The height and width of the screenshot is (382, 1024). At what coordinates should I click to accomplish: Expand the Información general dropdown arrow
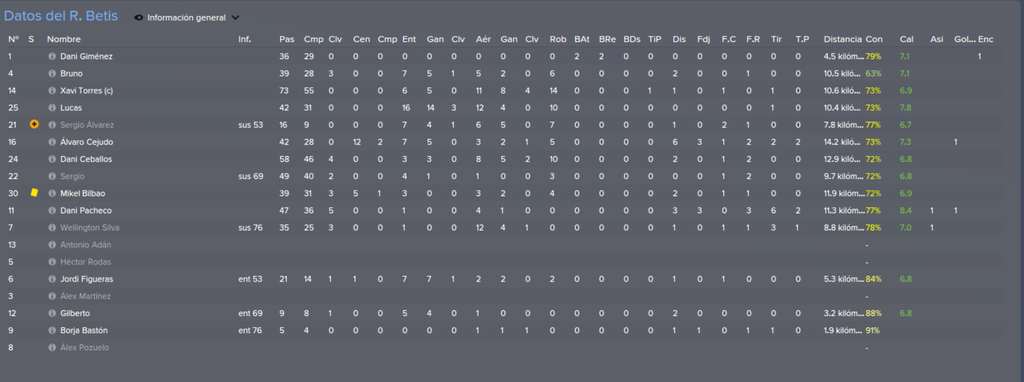click(x=235, y=18)
